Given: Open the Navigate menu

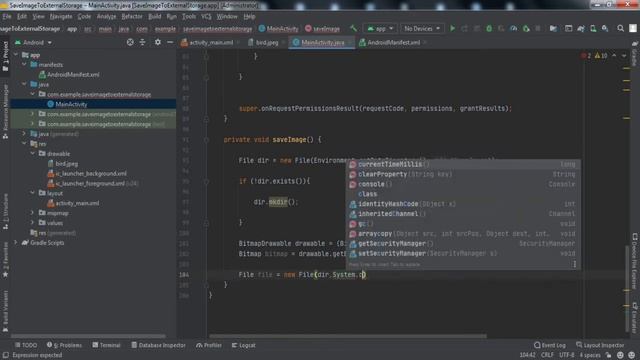Looking at the screenshot, I should 61,16.
